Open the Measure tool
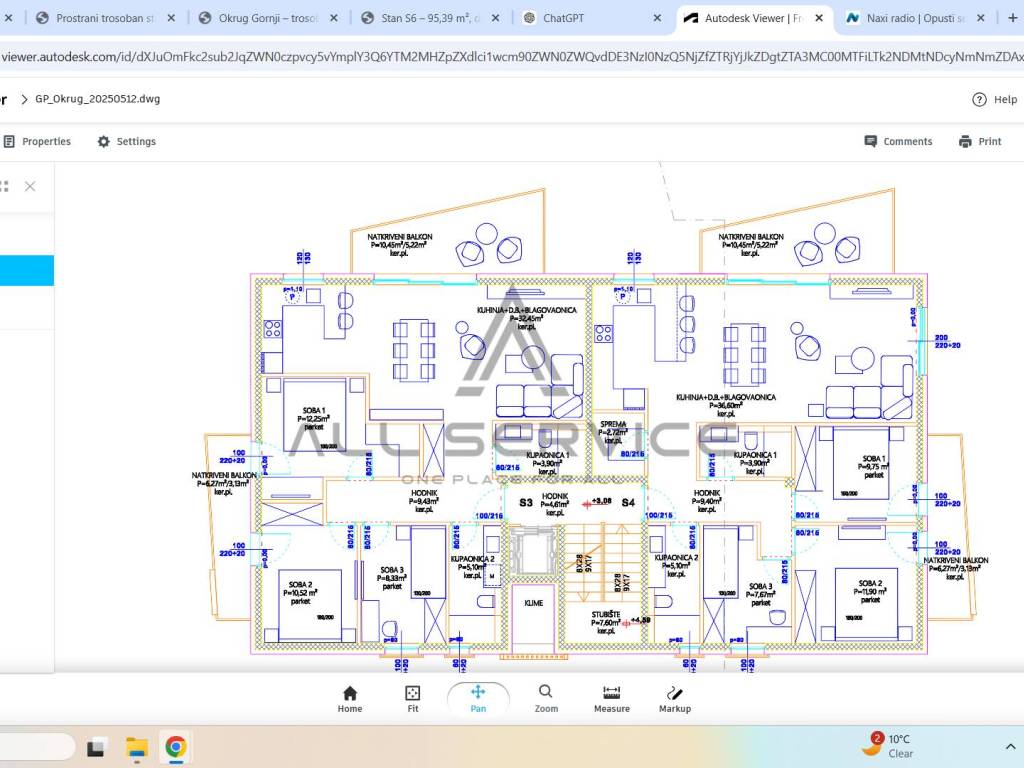 pyautogui.click(x=611, y=699)
